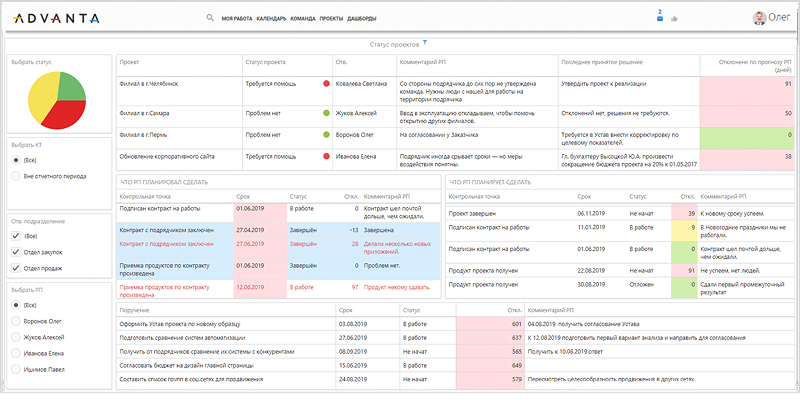This screenshot has width=800, height=400.
Task: Click green status dot for Филиал в г.Самара
Action: click(x=326, y=113)
